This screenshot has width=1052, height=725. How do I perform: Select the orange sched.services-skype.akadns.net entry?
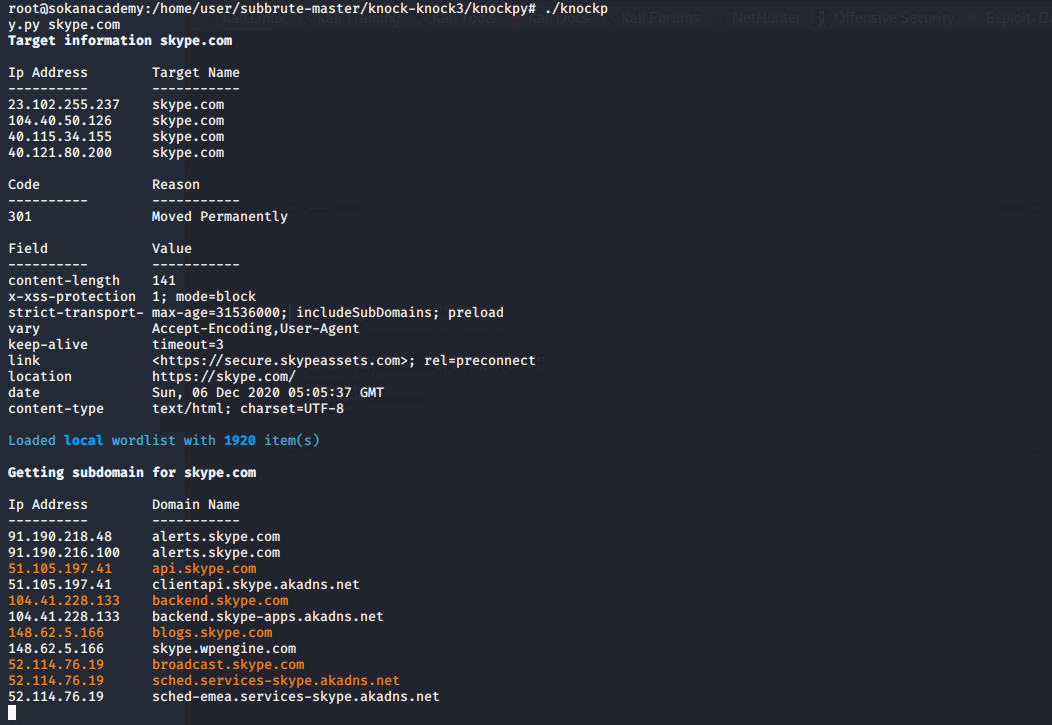pyautogui.click(x=276, y=681)
